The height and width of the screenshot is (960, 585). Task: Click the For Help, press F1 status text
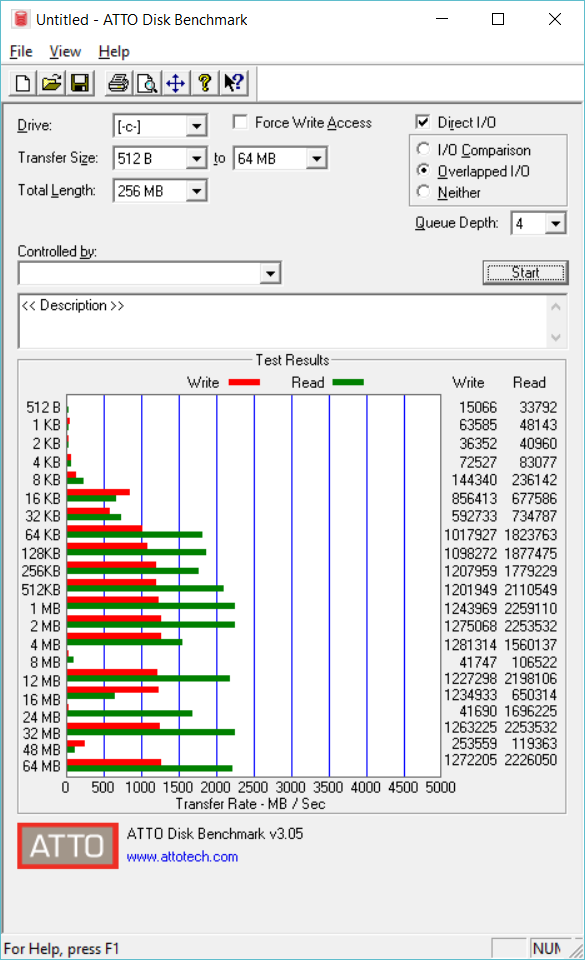62,948
